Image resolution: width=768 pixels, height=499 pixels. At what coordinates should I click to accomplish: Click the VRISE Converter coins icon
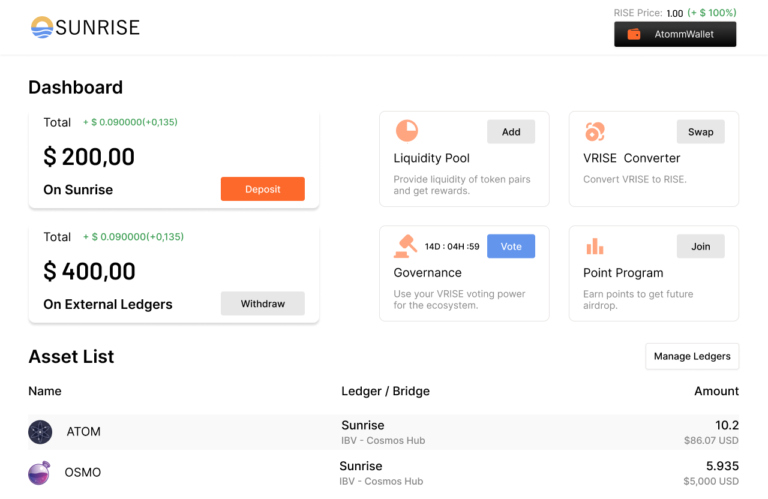(x=595, y=131)
